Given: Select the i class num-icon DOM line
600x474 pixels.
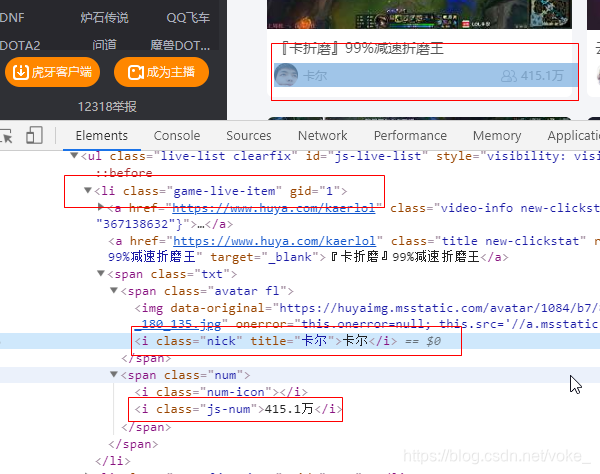Looking at the screenshot, I should 221,392.
